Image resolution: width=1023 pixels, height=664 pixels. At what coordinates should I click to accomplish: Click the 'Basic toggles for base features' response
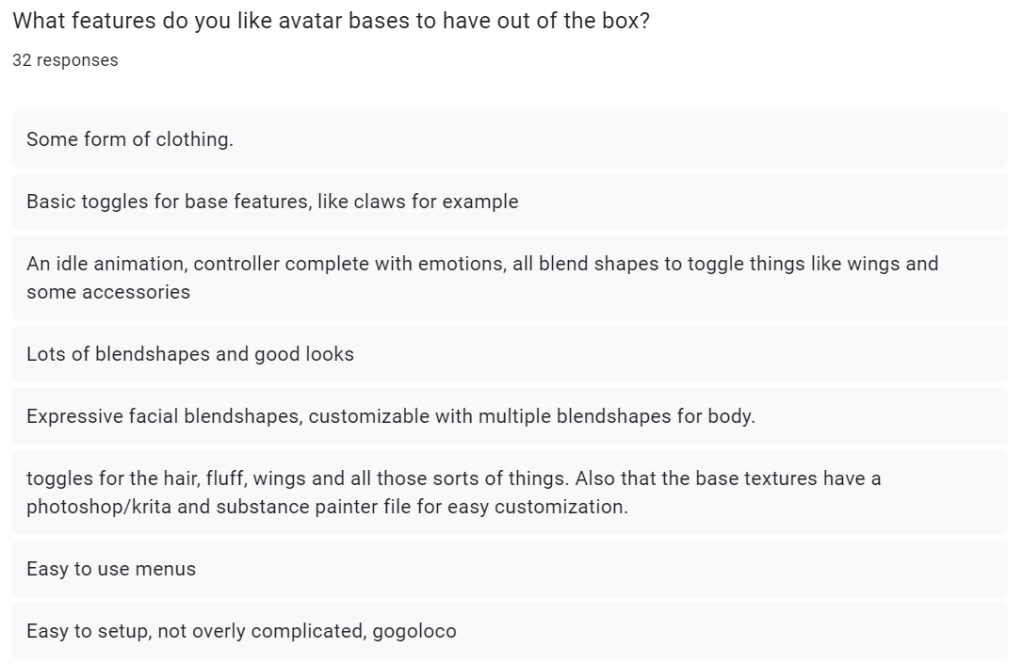click(x=272, y=202)
